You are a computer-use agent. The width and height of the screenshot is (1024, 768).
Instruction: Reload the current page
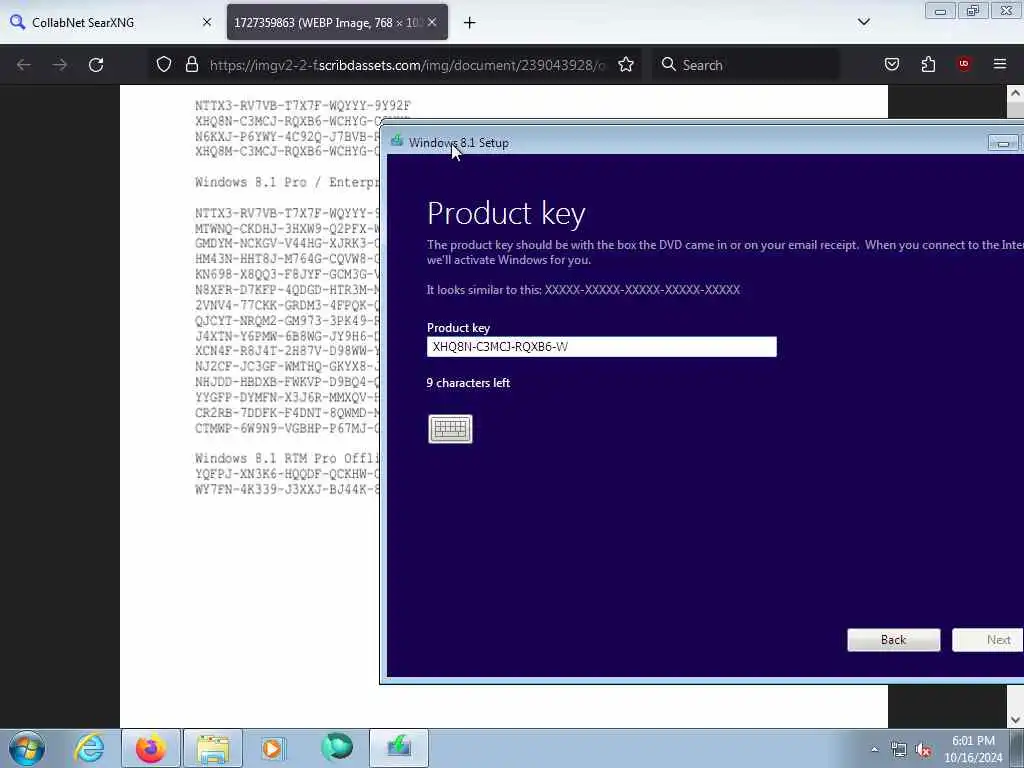click(96, 65)
